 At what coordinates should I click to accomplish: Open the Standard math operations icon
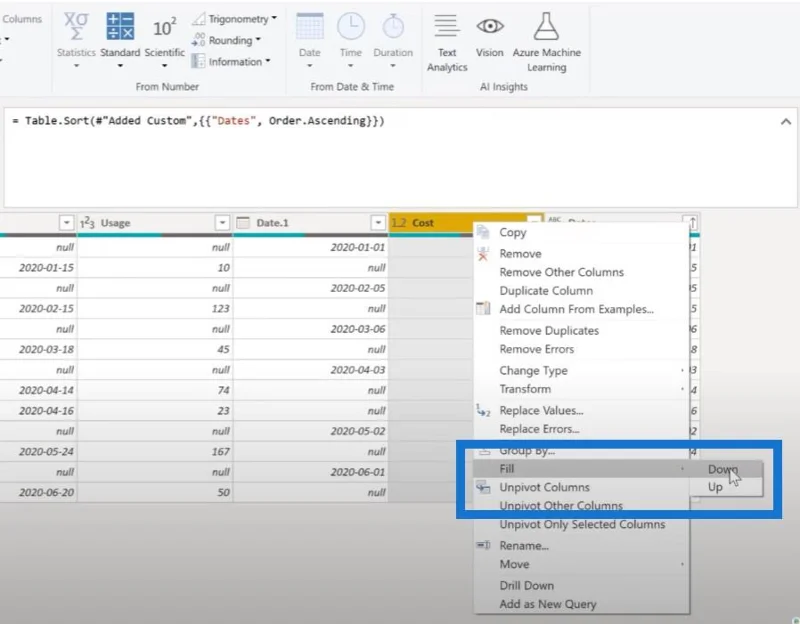[120, 27]
